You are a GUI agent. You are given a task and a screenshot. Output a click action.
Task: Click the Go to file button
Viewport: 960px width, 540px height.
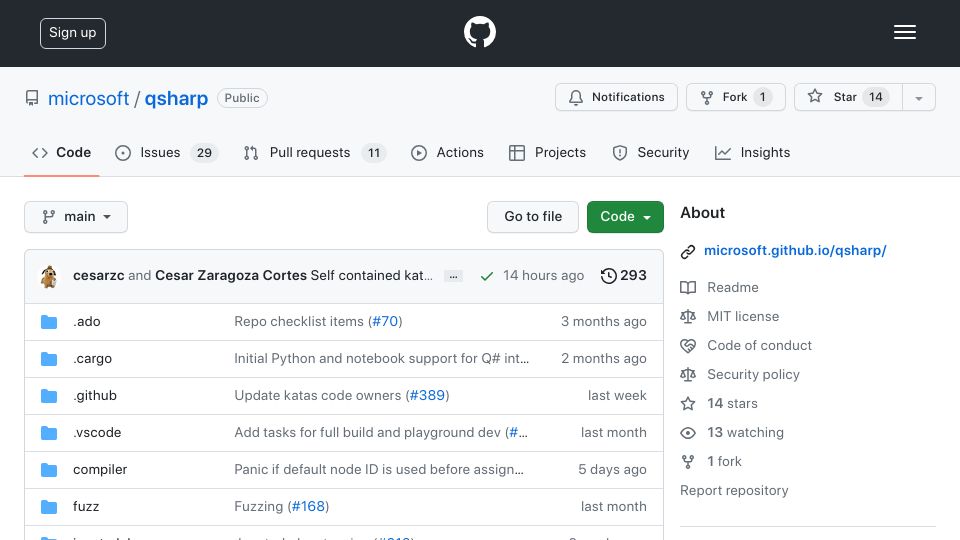click(533, 217)
